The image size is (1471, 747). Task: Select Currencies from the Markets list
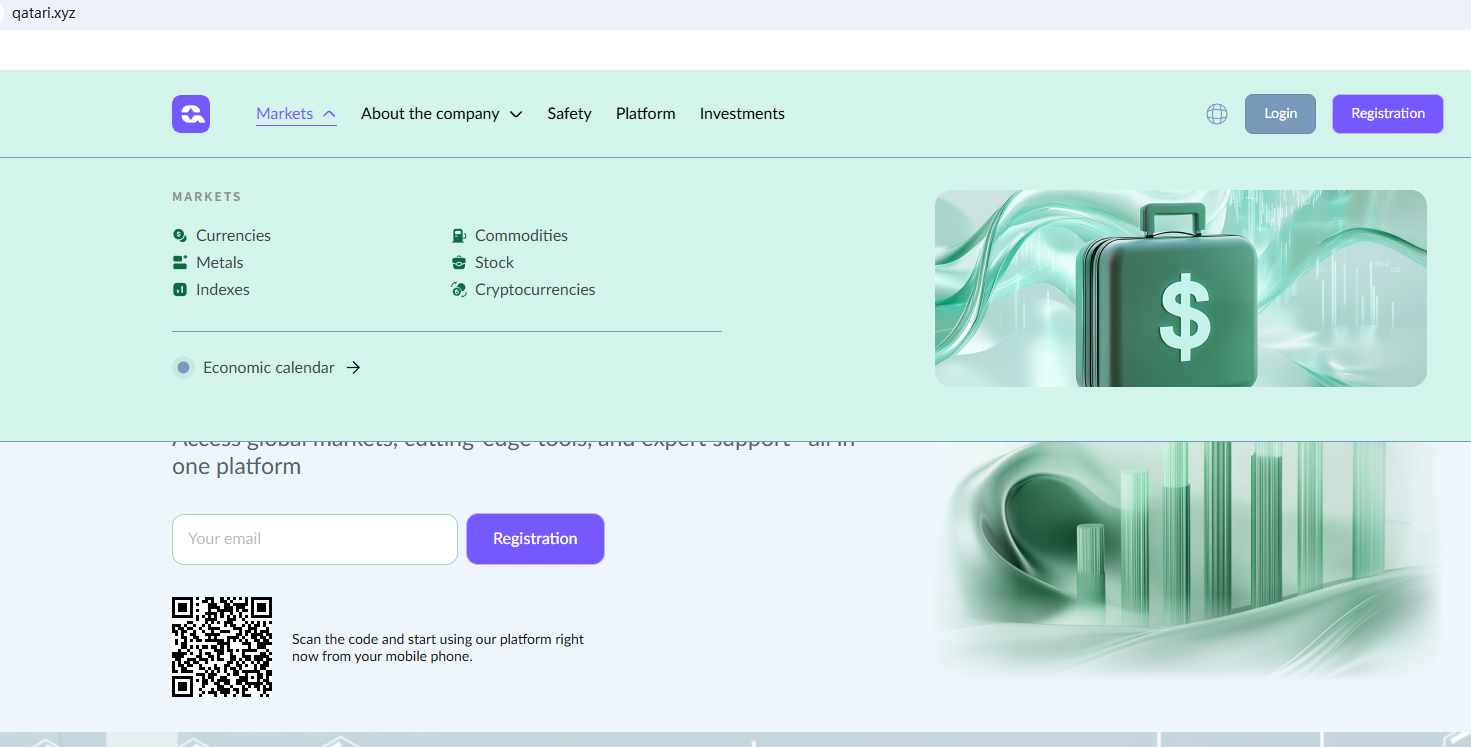coord(233,235)
